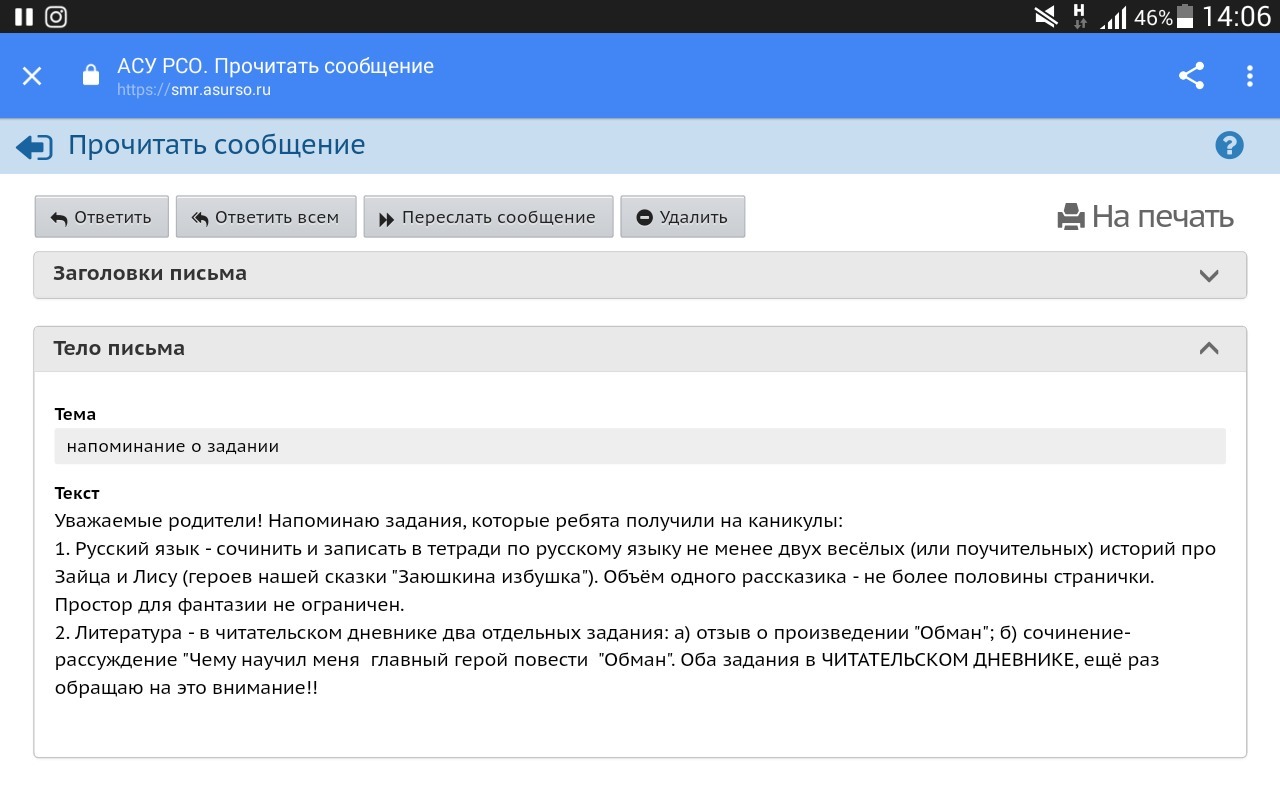The image size is (1280, 800).
Task: Click the Ответить button
Action: pyautogui.click(x=101, y=217)
